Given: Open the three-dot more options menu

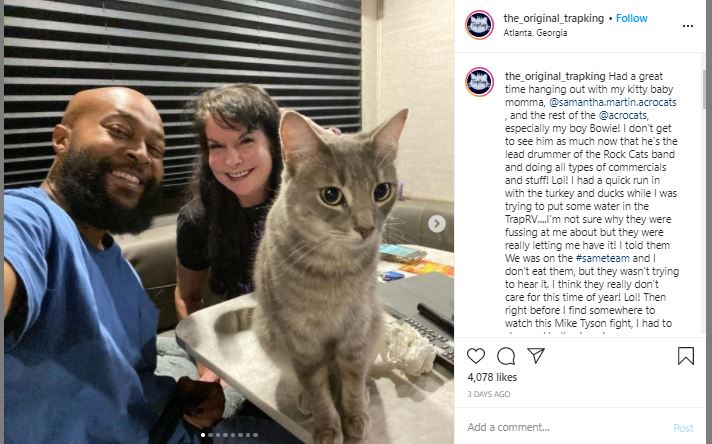Looking at the screenshot, I should pyautogui.click(x=687, y=26).
